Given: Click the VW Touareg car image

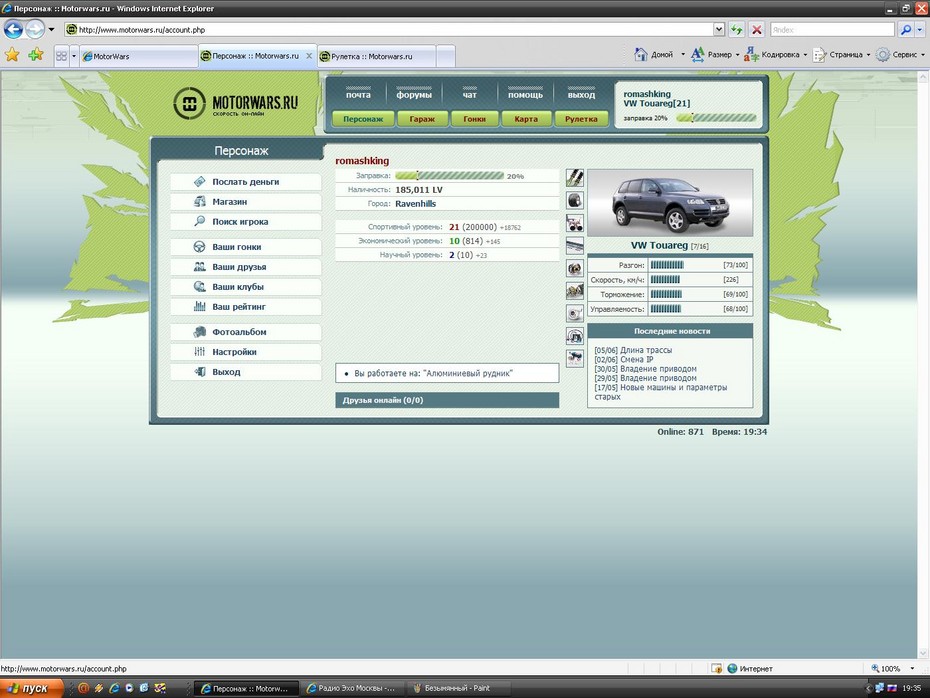Looking at the screenshot, I should [x=670, y=203].
